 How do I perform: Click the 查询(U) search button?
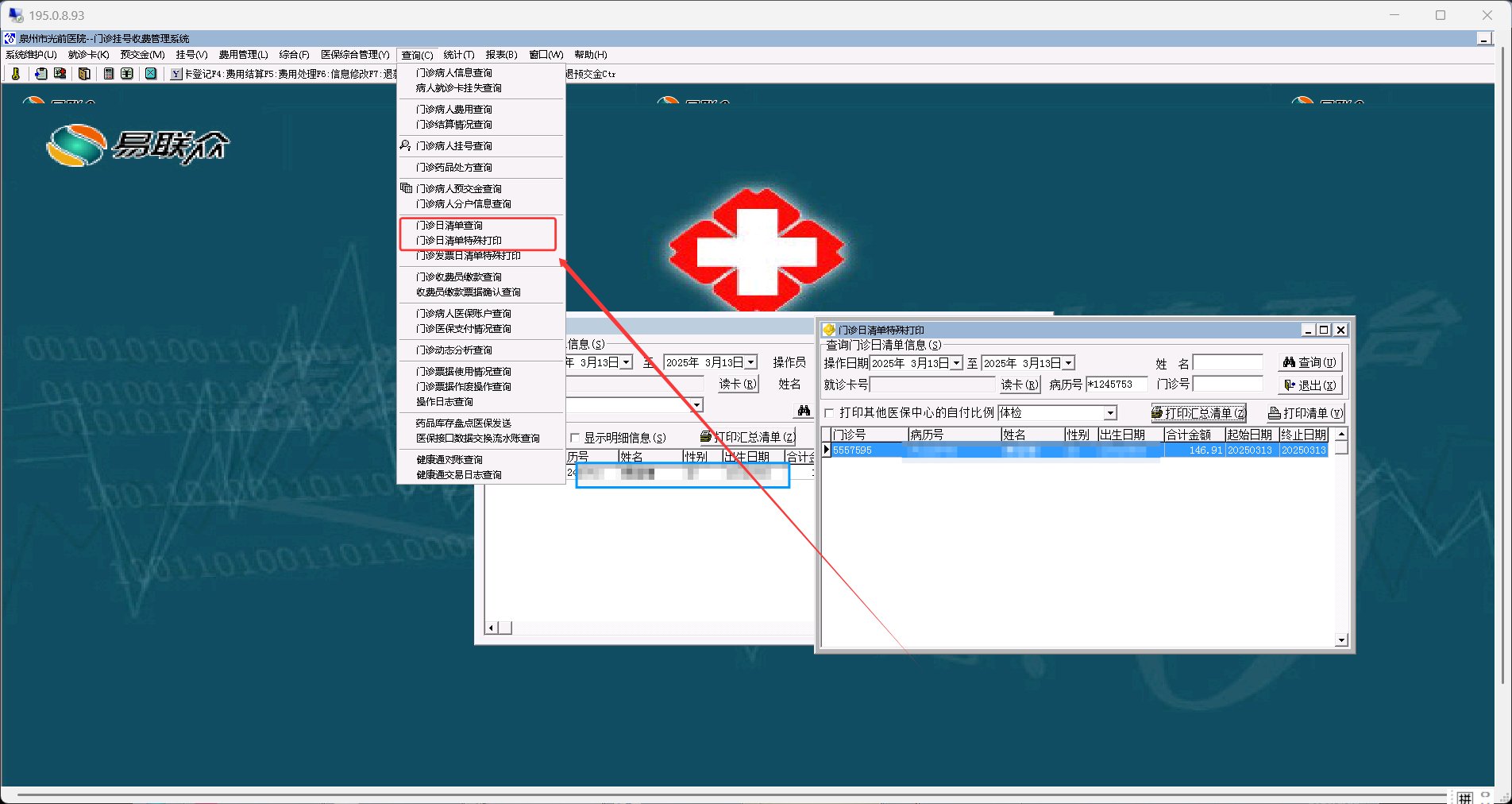[1310, 362]
